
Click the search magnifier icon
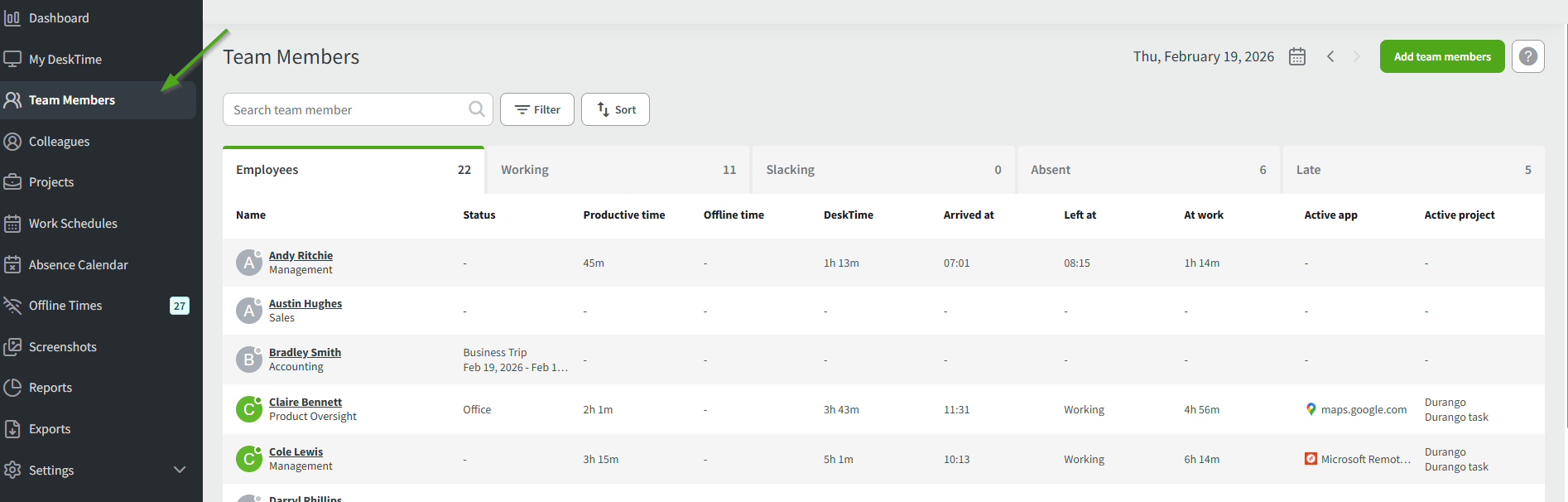click(x=477, y=109)
